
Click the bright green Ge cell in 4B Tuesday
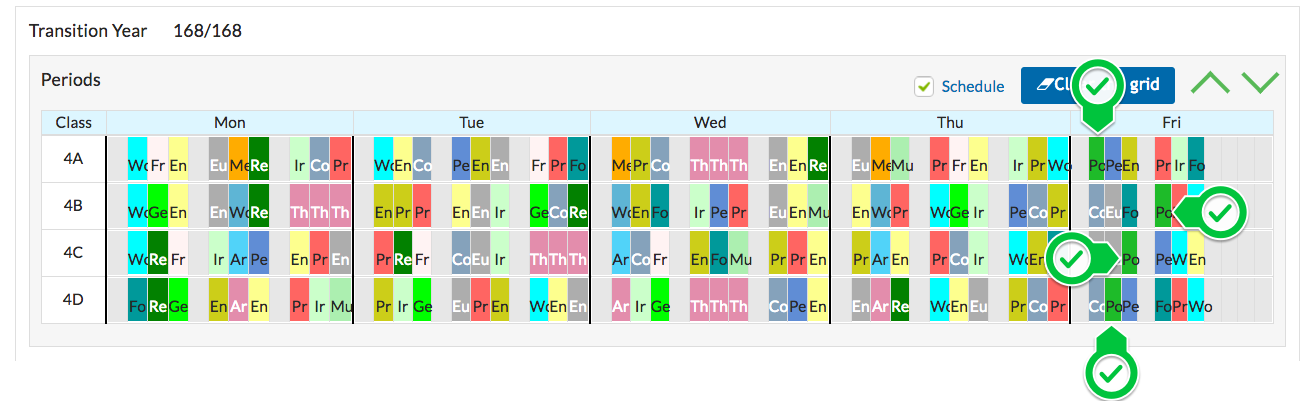(538, 205)
